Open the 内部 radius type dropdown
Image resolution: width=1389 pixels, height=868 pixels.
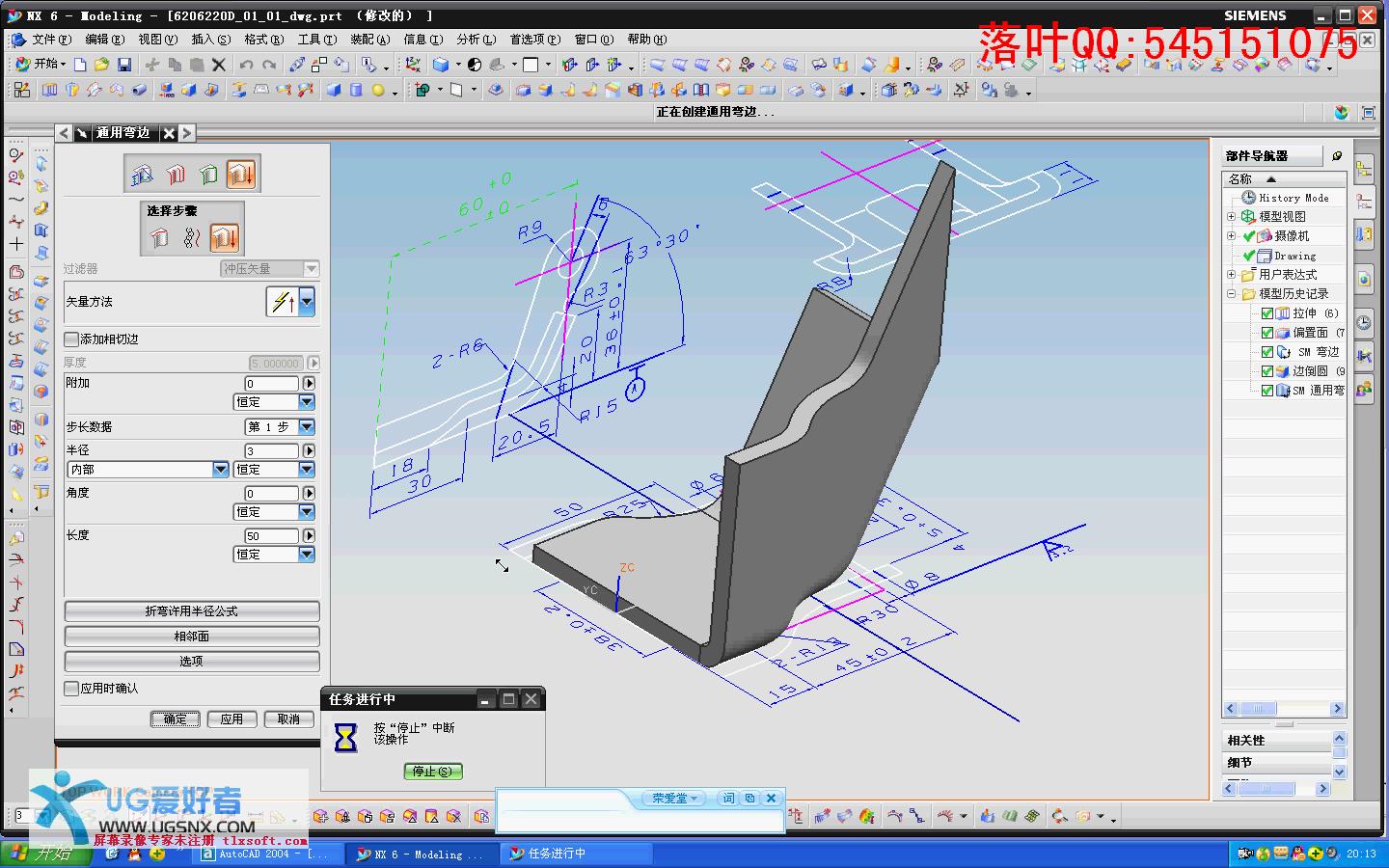[221, 470]
